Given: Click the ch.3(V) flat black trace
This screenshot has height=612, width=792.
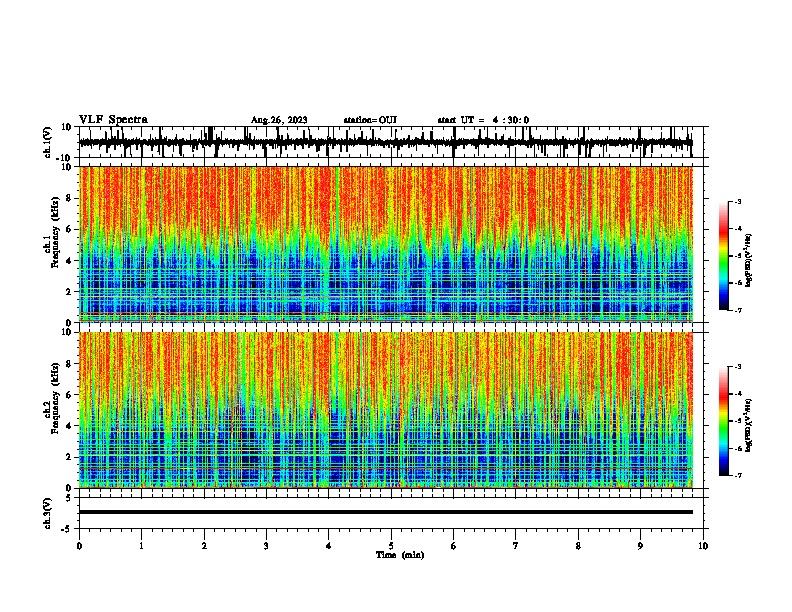Looking at the screenshot, I should click(x=386, y=512).
